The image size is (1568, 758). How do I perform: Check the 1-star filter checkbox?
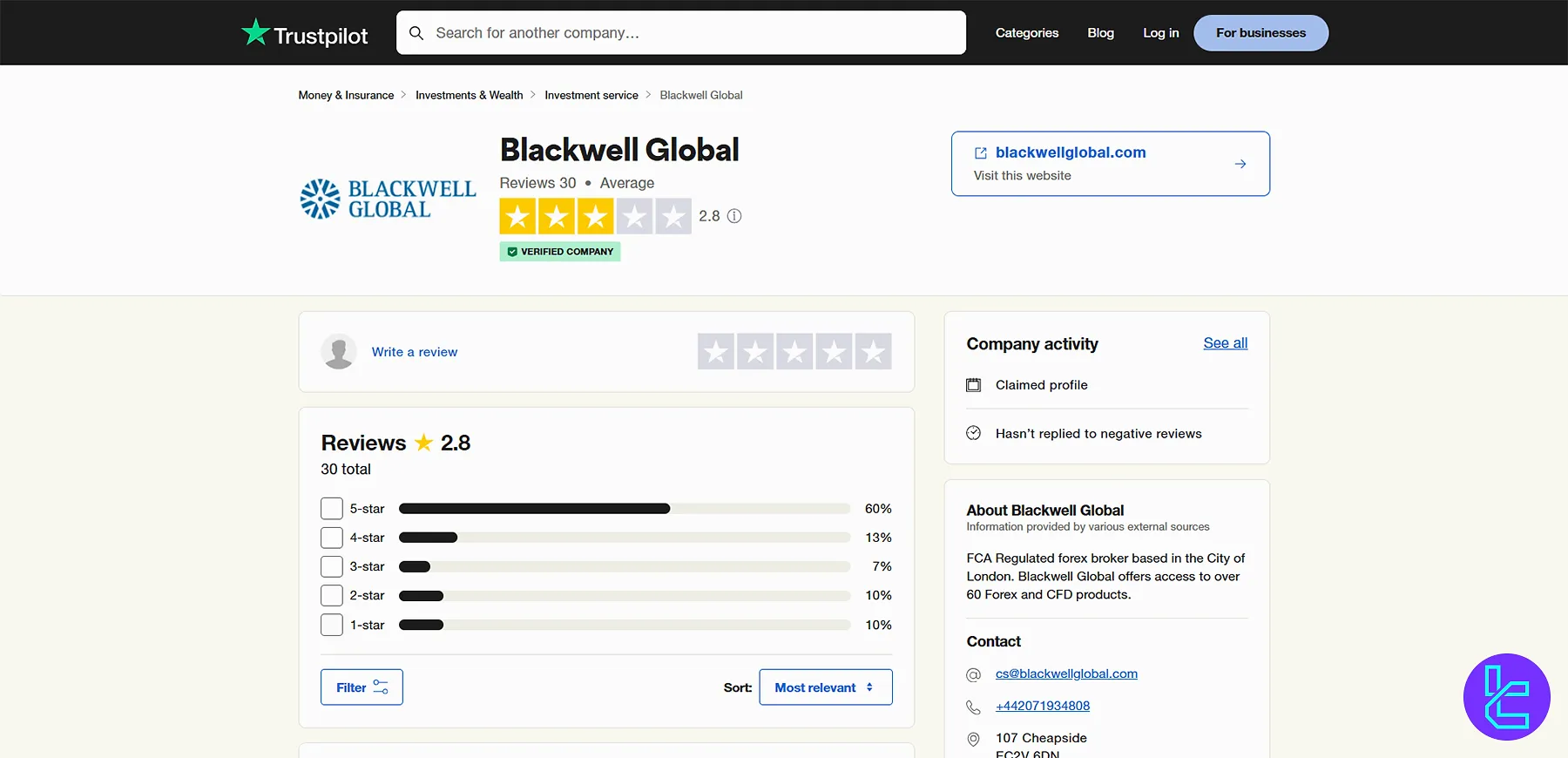(x=332, y=625)
